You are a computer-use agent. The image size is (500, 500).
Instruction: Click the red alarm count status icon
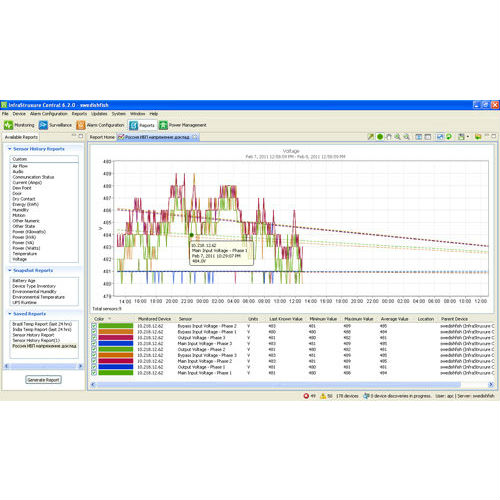coord(306,396)
